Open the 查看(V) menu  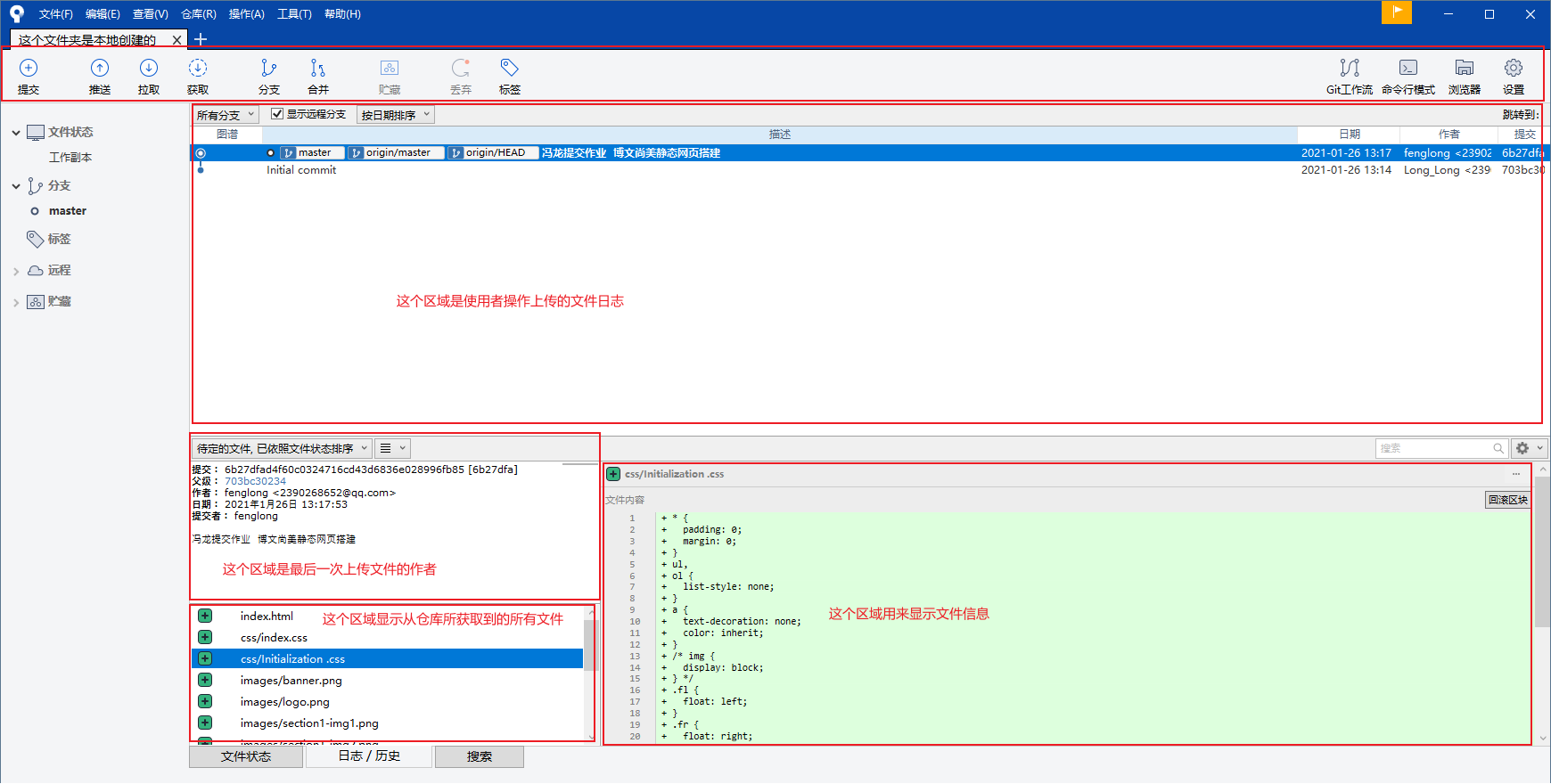coord(150,14)
